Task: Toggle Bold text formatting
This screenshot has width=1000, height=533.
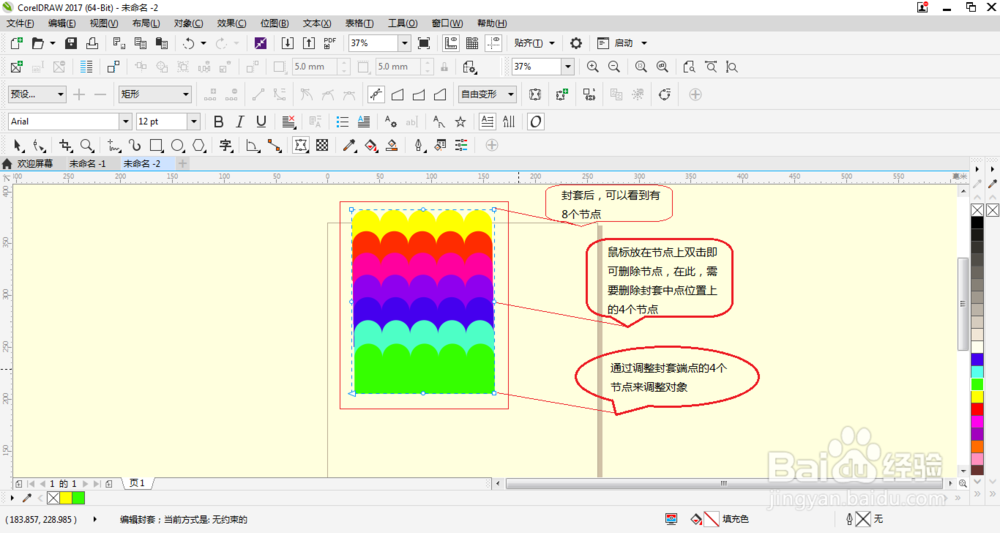Action: point(218,121)
